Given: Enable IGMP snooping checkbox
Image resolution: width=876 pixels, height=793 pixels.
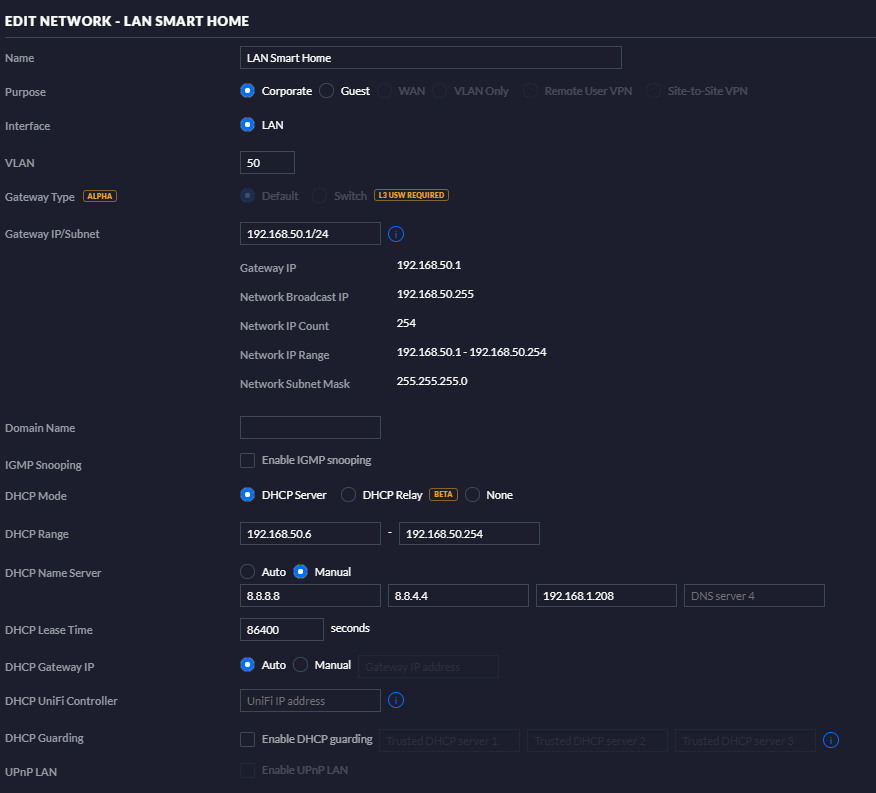Looking at the screenshot, I should [x=247, y=460].
